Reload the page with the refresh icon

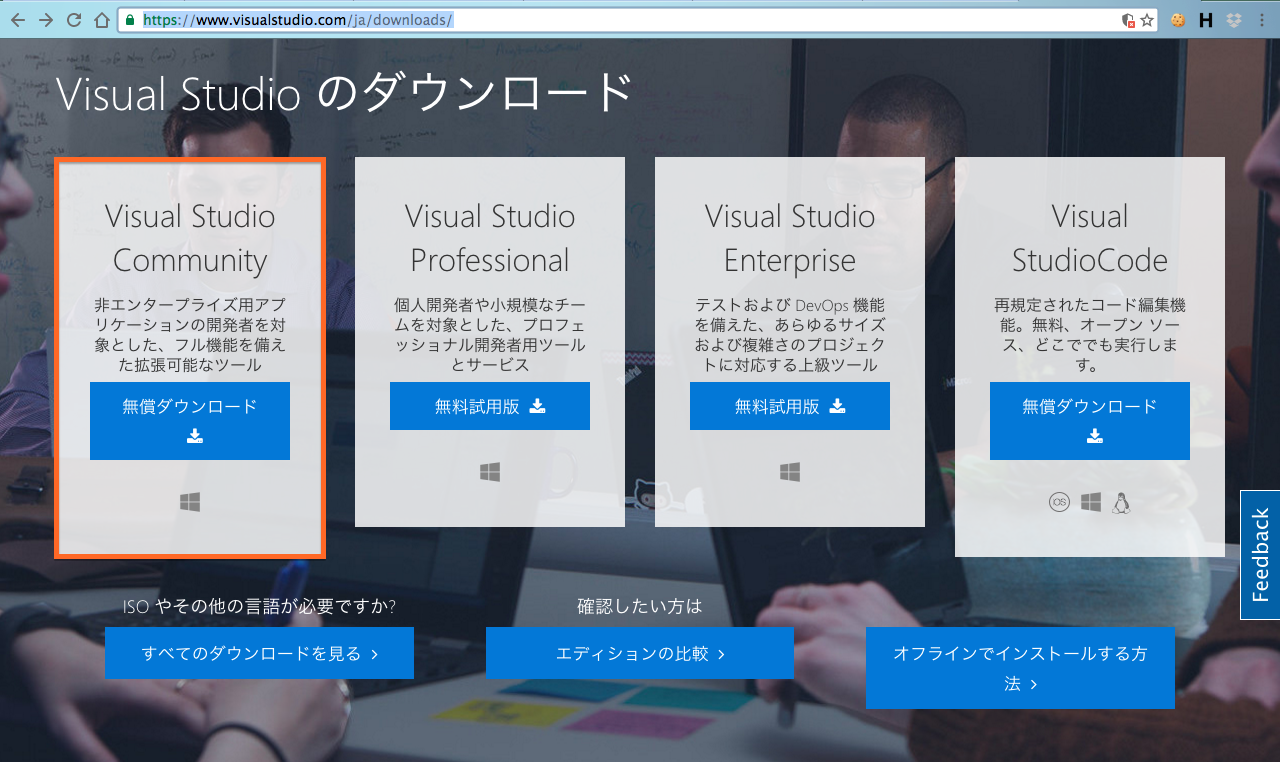(74, 19)
